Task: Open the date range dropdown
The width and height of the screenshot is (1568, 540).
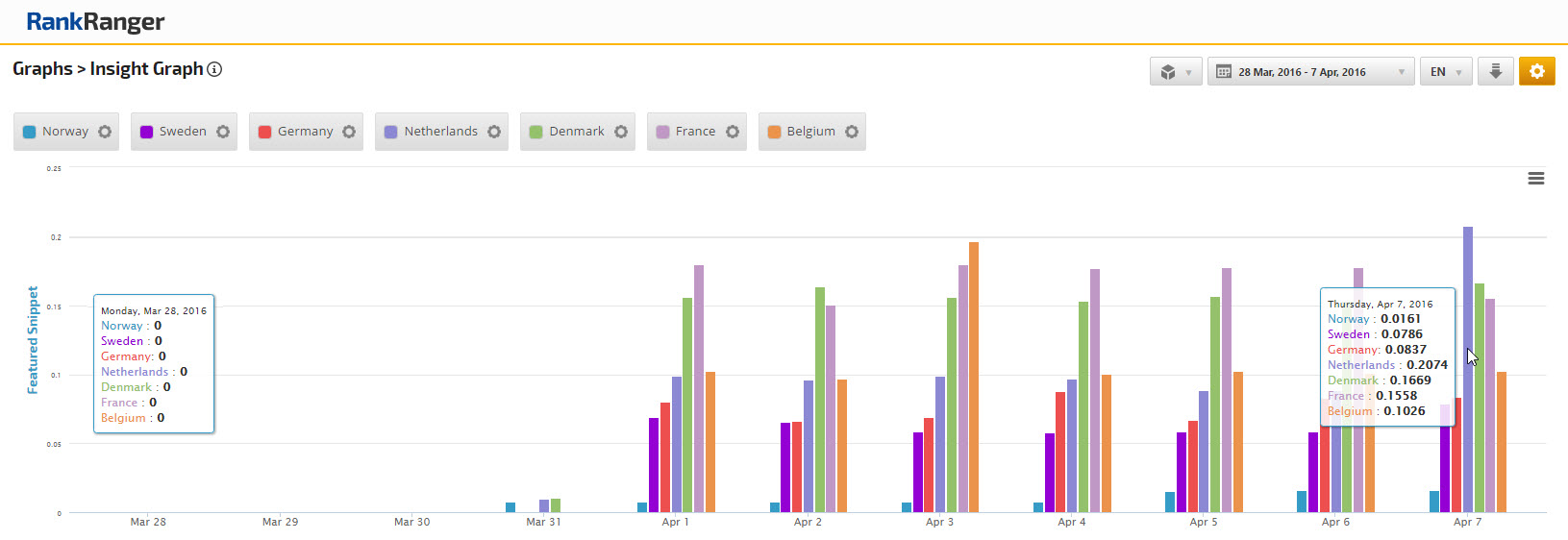Action: click(x=1309, y=72)
